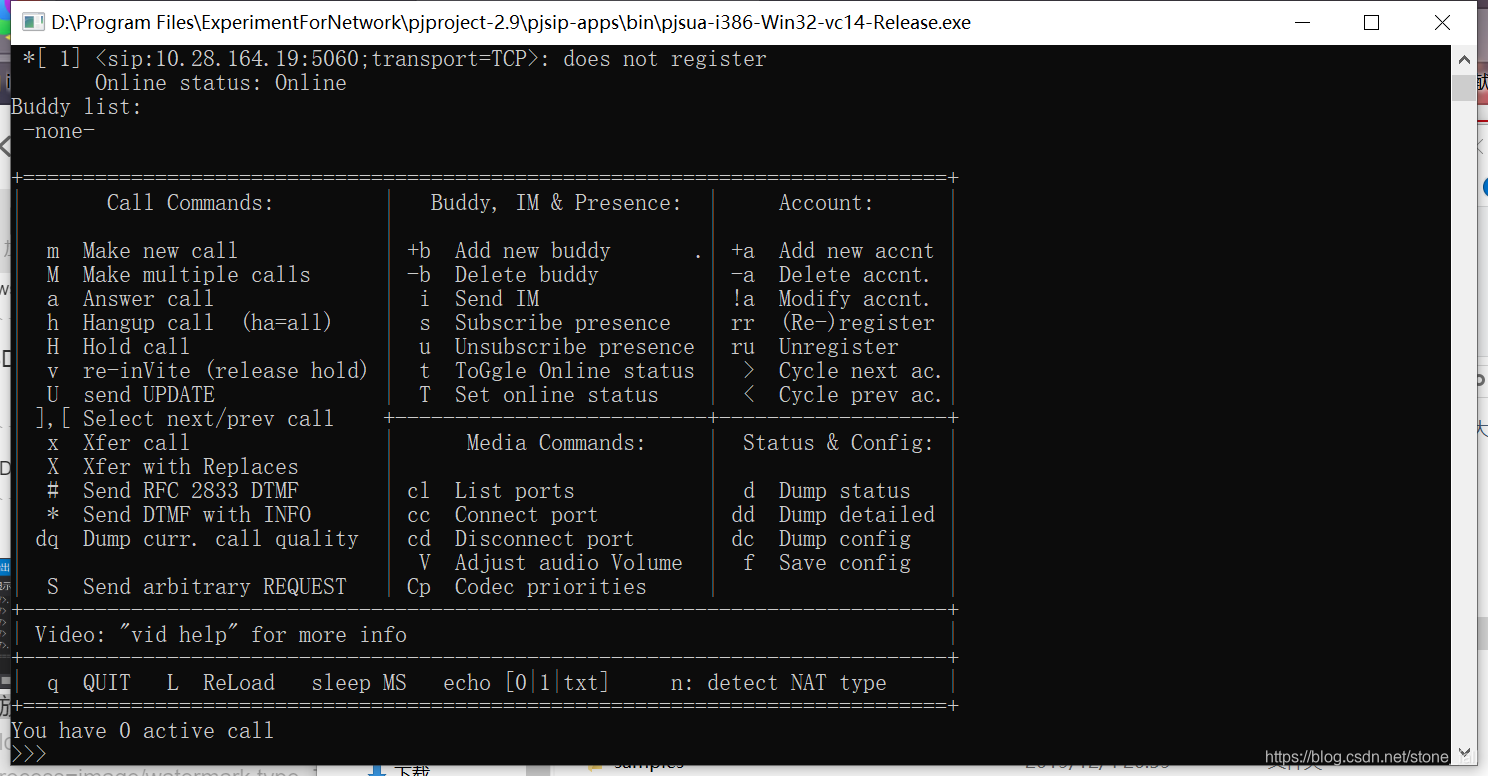The width and height of the screenshot is (1488, 776).
Task: Click the "Dump status" command
Action: tap(826, 491)
